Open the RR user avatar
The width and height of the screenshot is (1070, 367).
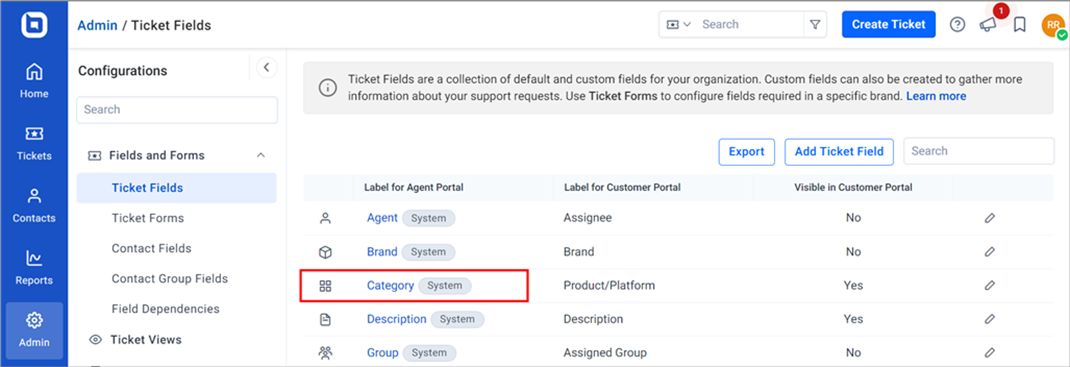point(1053,25)
